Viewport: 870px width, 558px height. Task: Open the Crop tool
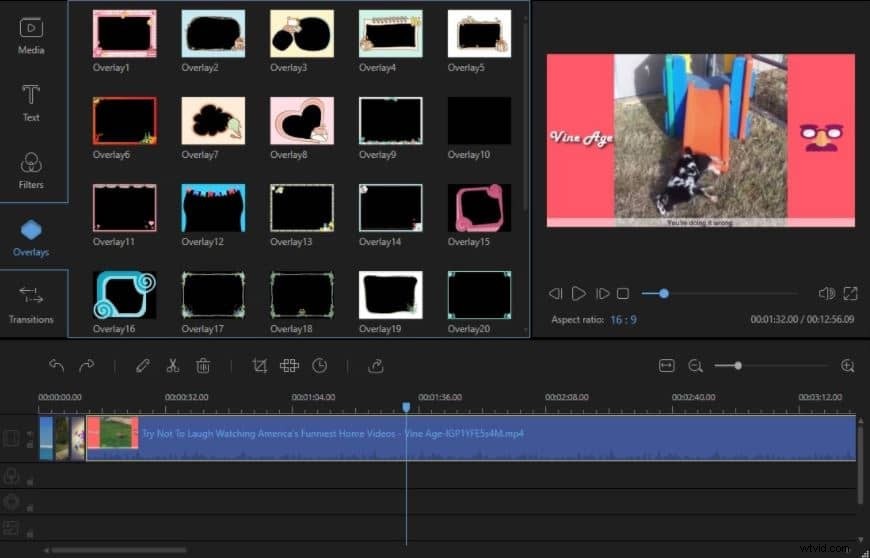259,366
